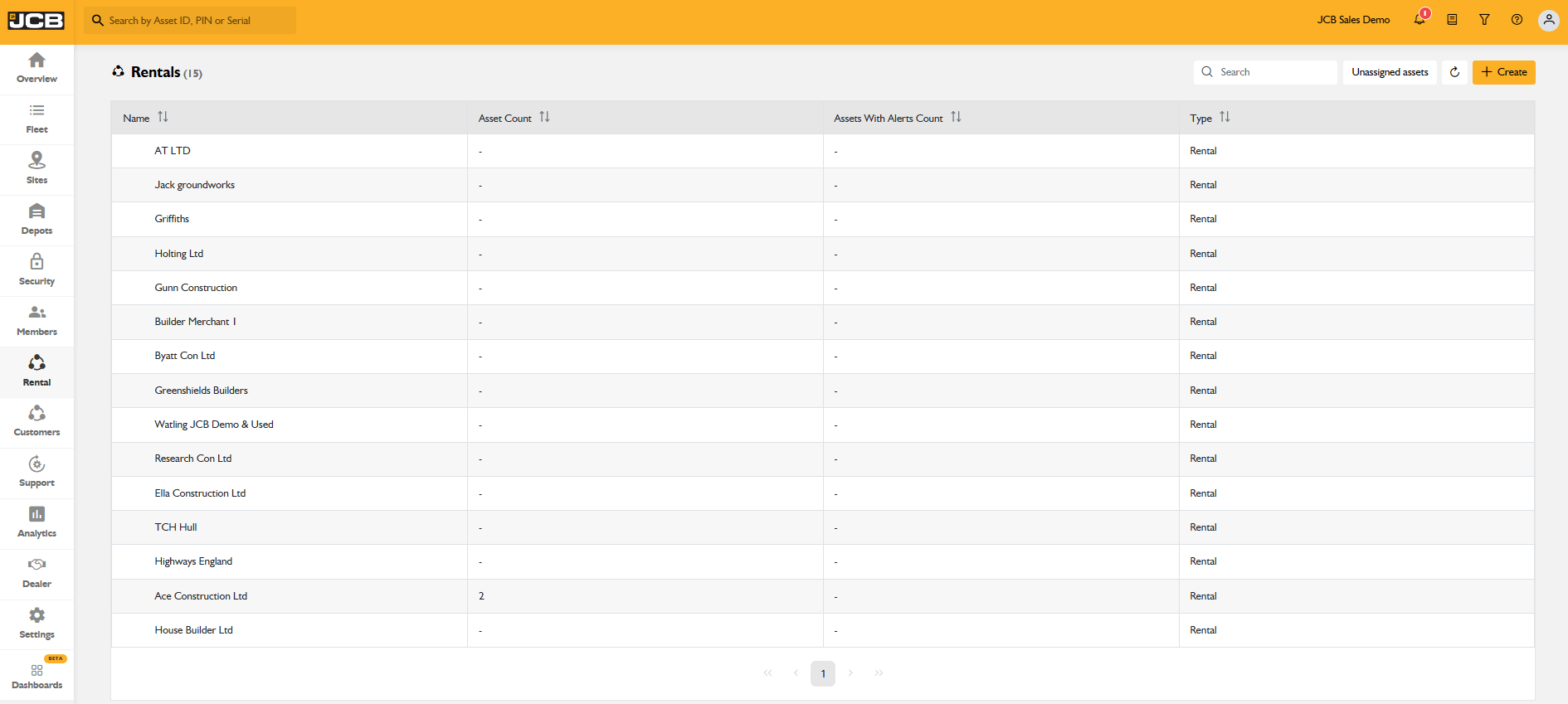The width and height of the screenshot is (1568, 704).
Task: Open the AT LTD rental row
Action: pos(822,151)
